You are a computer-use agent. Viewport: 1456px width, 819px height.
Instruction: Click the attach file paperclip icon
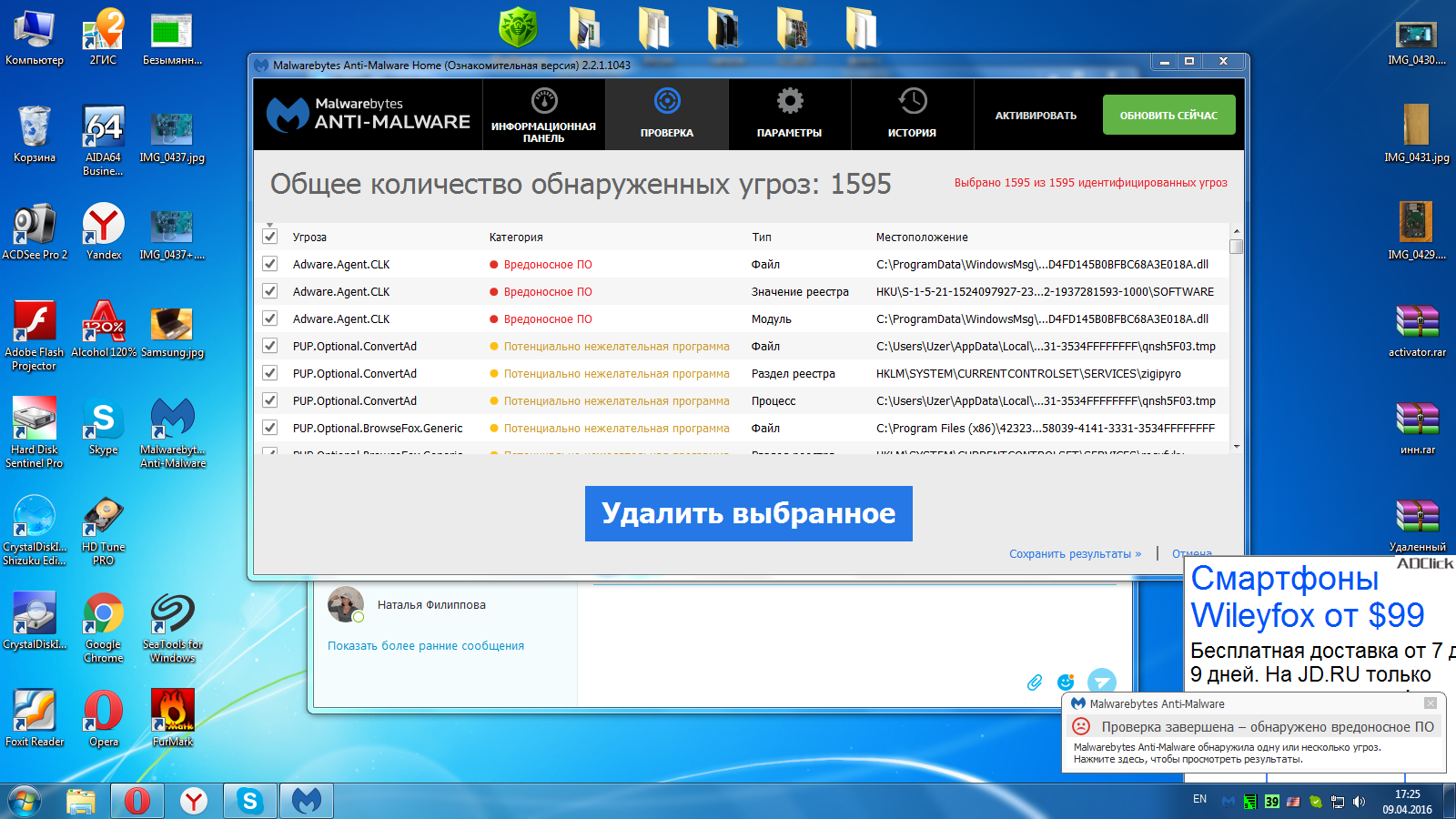point(1035,682)
